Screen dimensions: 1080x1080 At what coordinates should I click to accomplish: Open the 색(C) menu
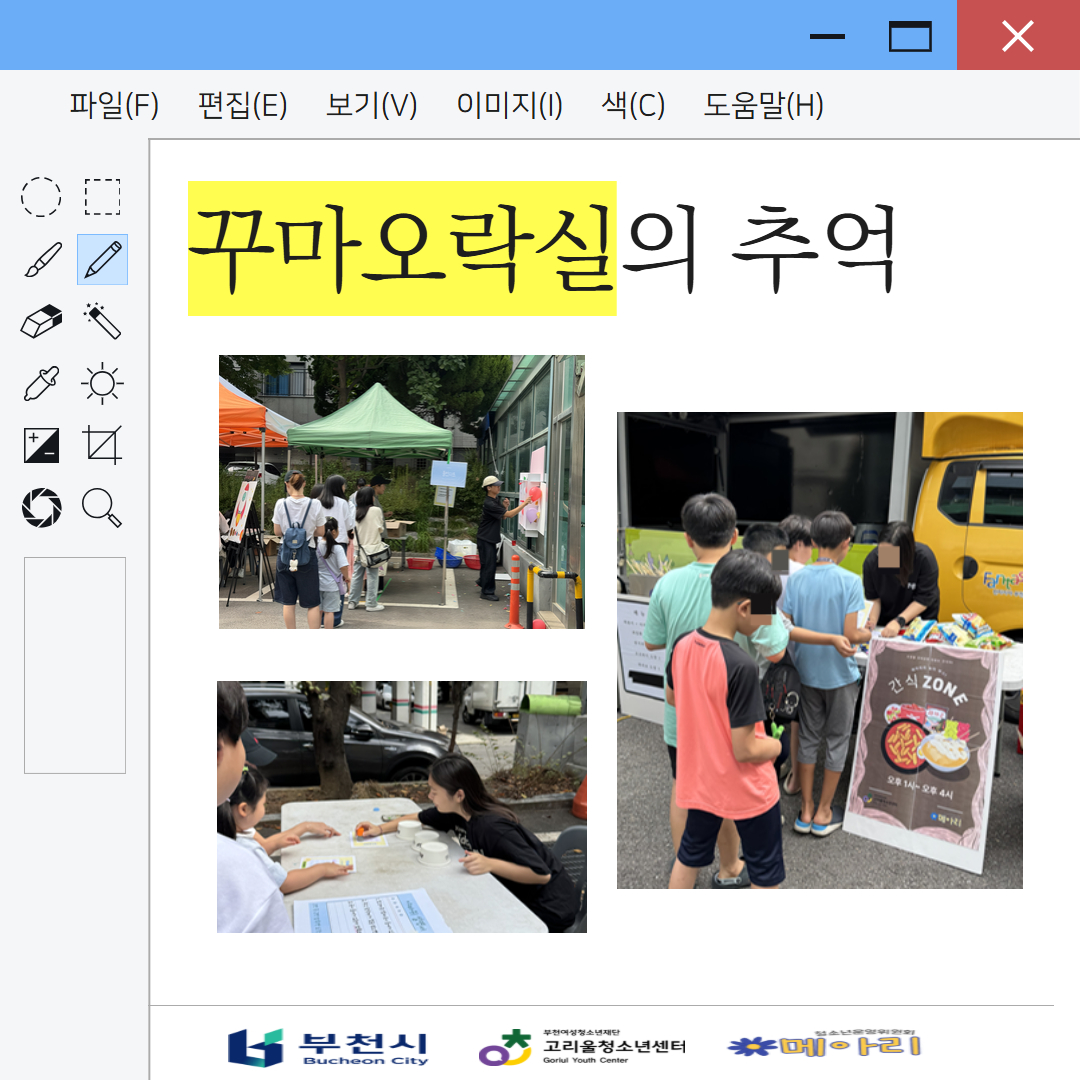point(633,105)
